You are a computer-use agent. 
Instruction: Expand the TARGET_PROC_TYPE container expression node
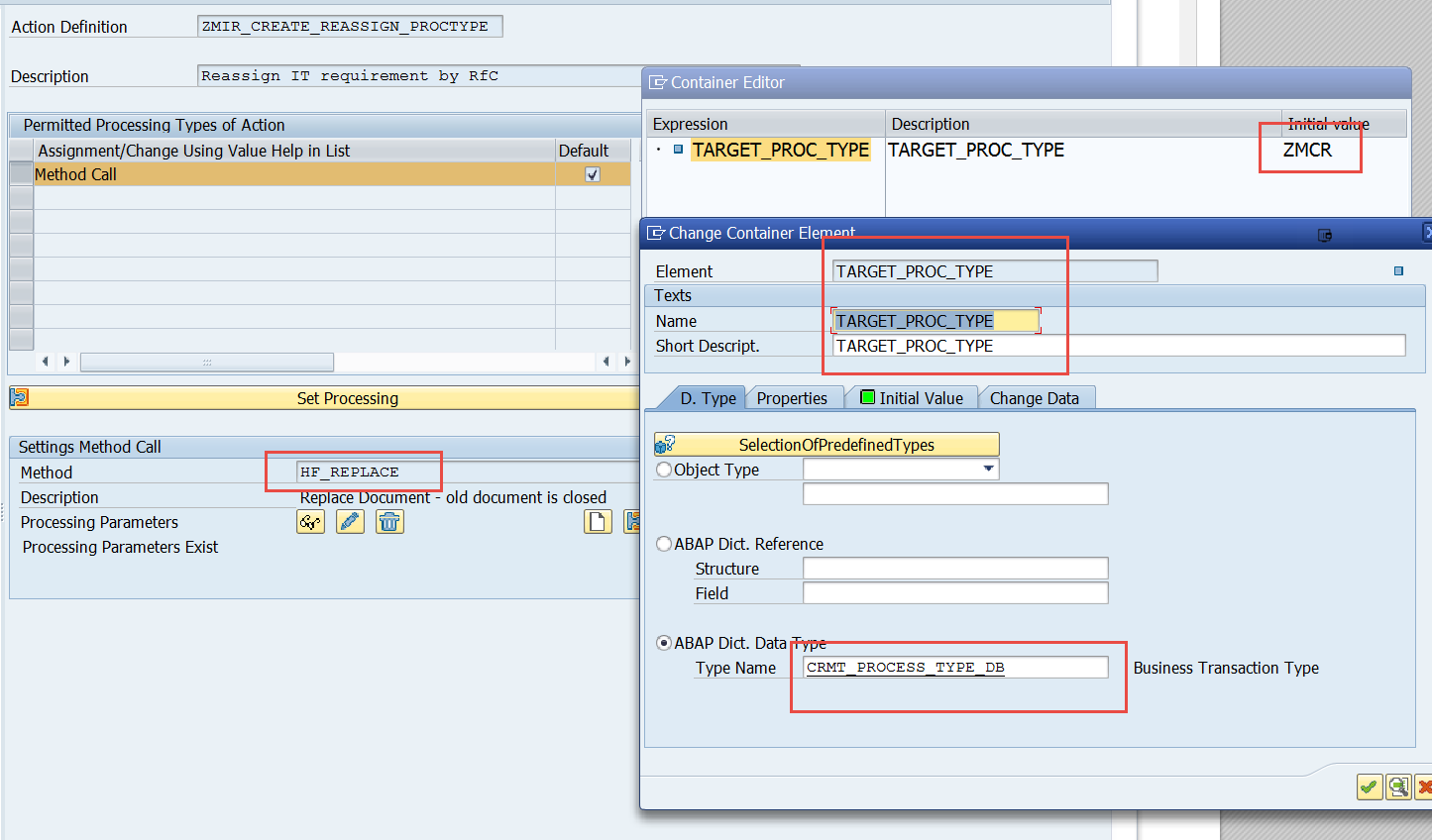click(658, 151)
